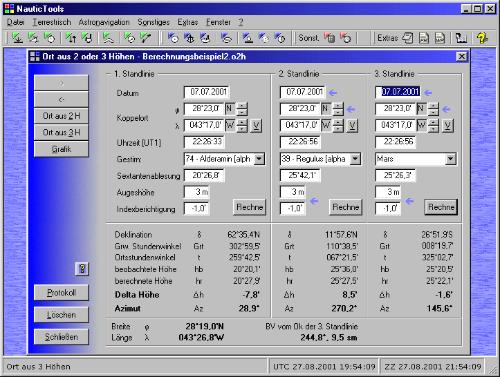Click the third green toolbar icon with clock
Image resolution: width=500 pixels, height=377 pixels.
[49, 38]
